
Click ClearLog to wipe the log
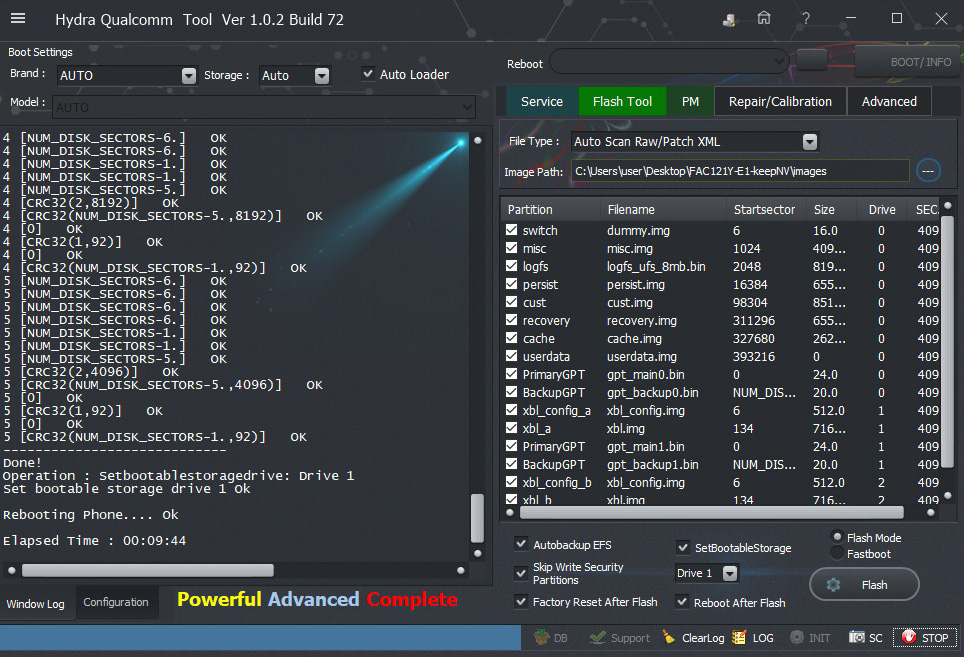coord(693,638)
